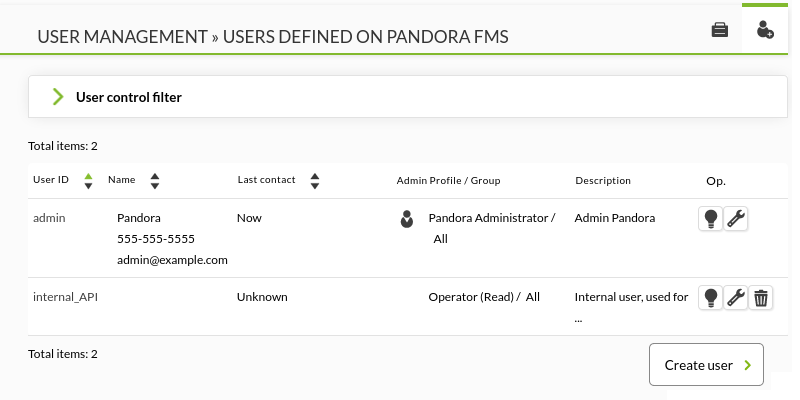The height and width of the screenshot is (400, 800).
Task: Sort User ID column descending arrow
Action: coord(88,186)
